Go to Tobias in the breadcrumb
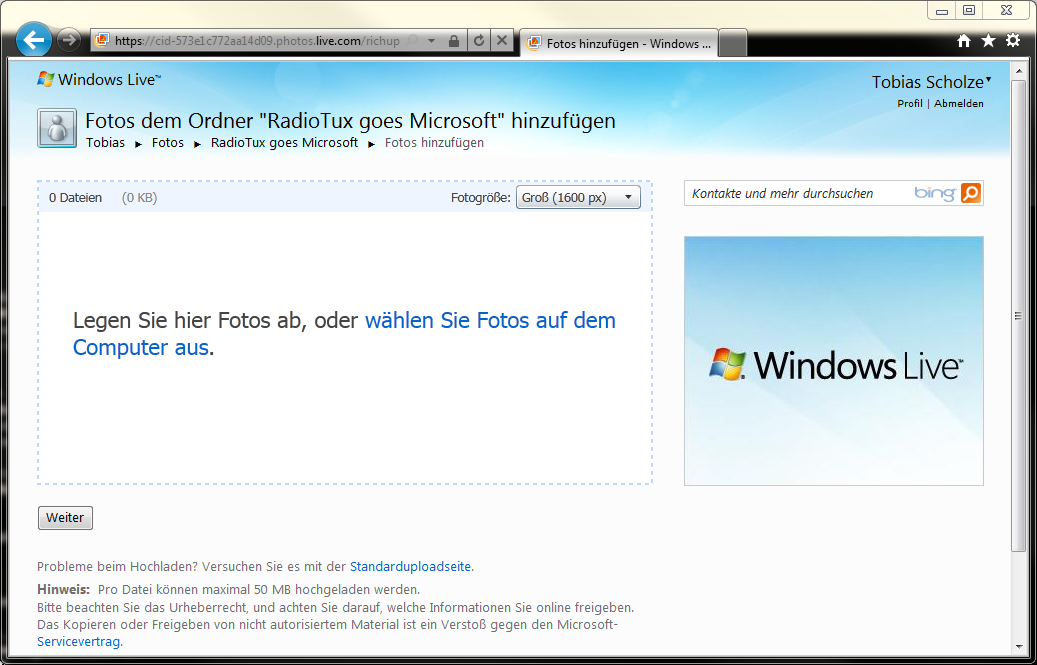Viewport: 1037px width, 665px height. (x=105, y=143)
